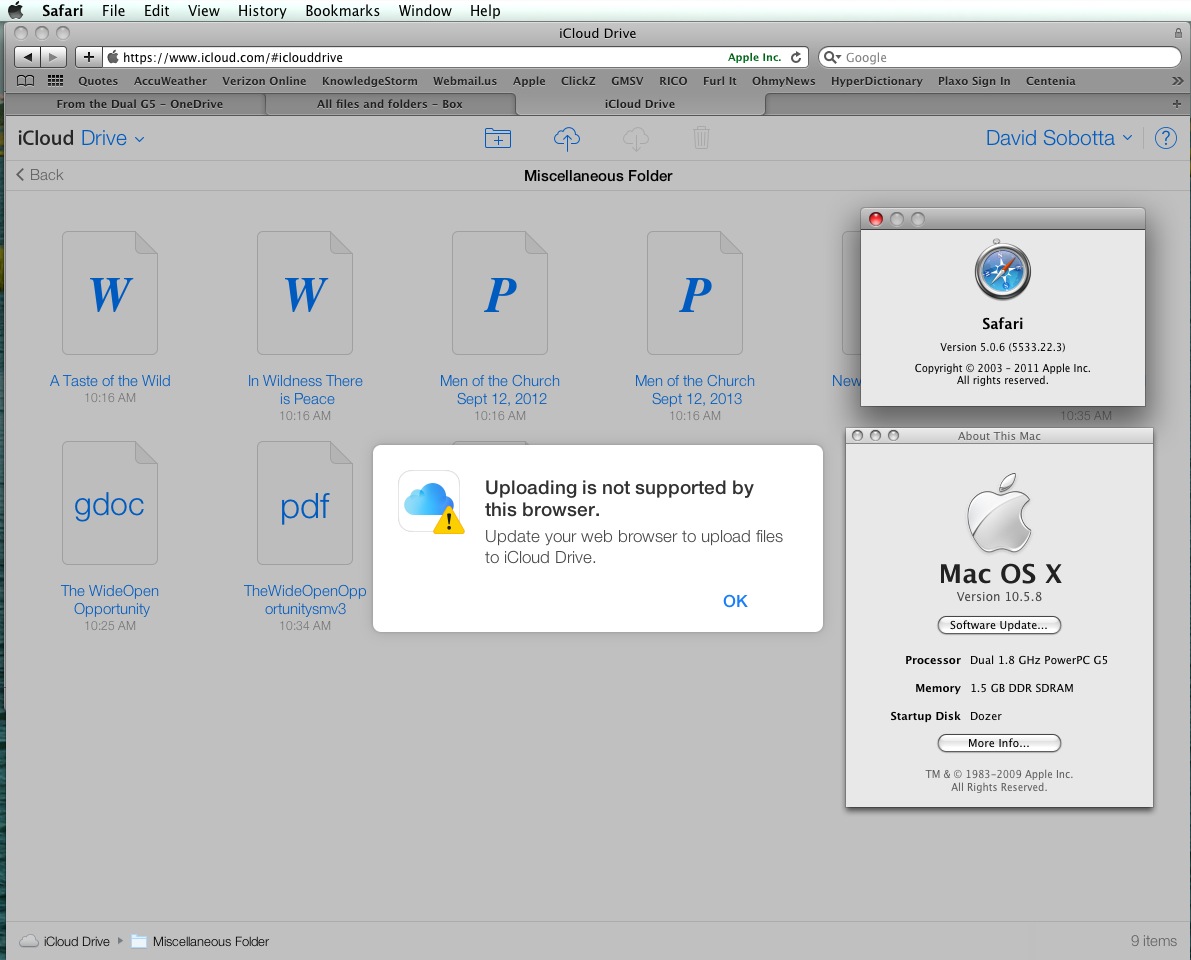
Task: Click Version 10.5.8 text in About This Mac
Action: [x=999, y=596]
